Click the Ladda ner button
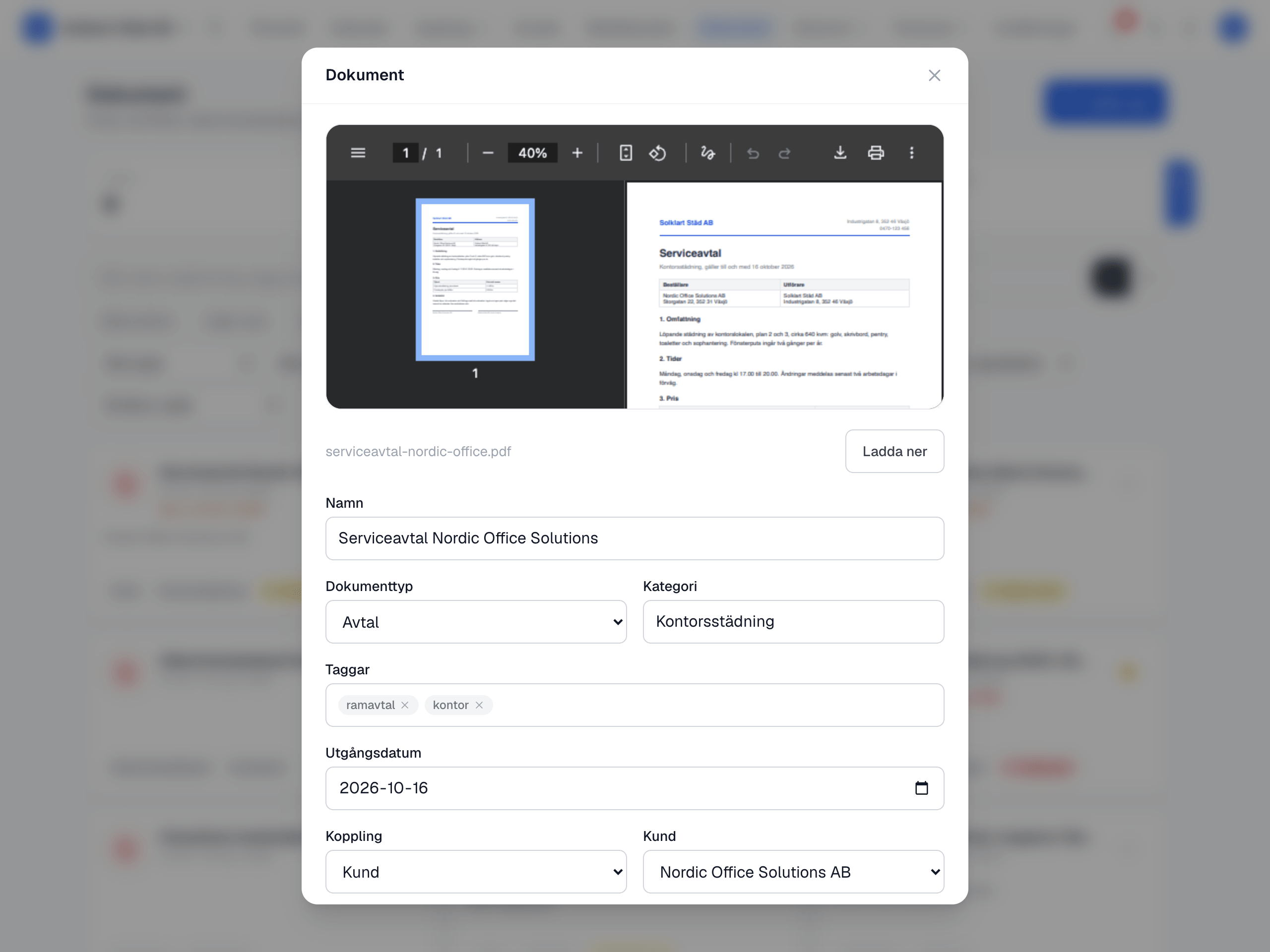The width and height of the screenshot is (1270, 952). [x=894, y=451]
